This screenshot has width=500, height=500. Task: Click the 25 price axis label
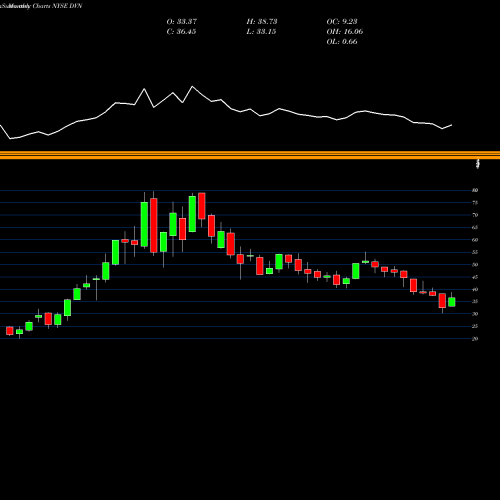475,326
